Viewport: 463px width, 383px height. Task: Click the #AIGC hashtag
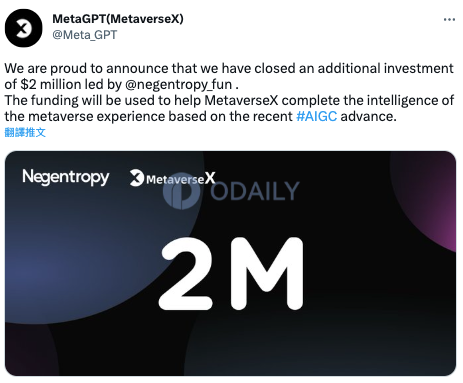(x=316, y=116)
